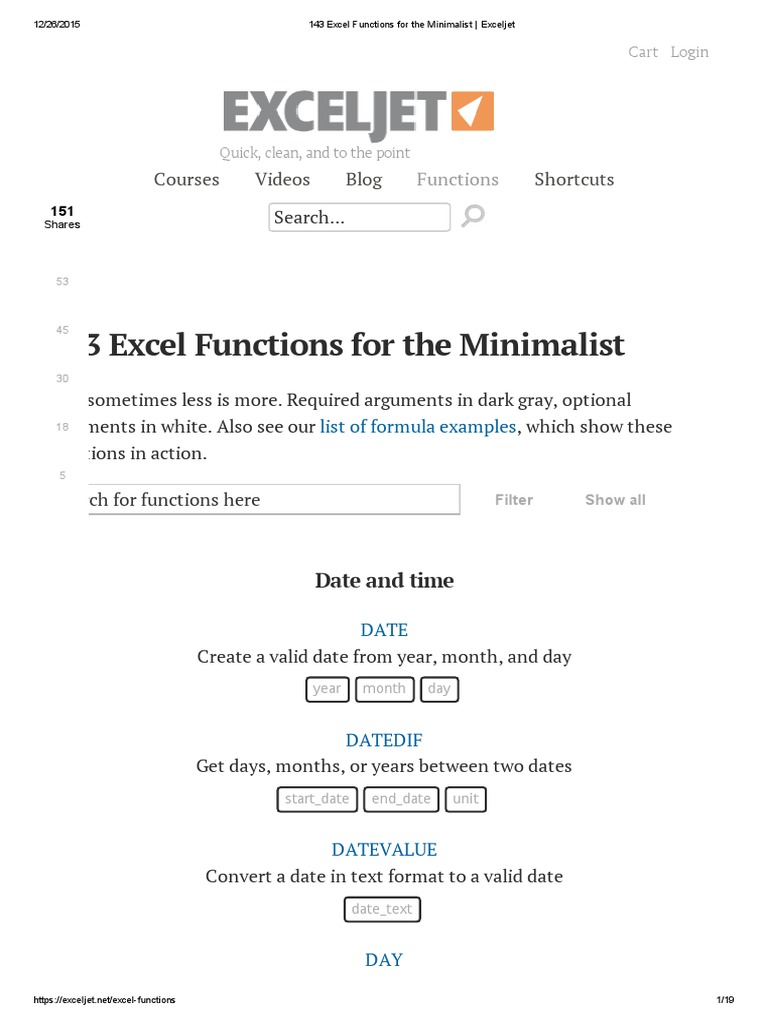The height and width of the screenshot is (1024, 768).
Task: Open the Courses menu item
Action: pyautogui.click(x=186, y=180)
